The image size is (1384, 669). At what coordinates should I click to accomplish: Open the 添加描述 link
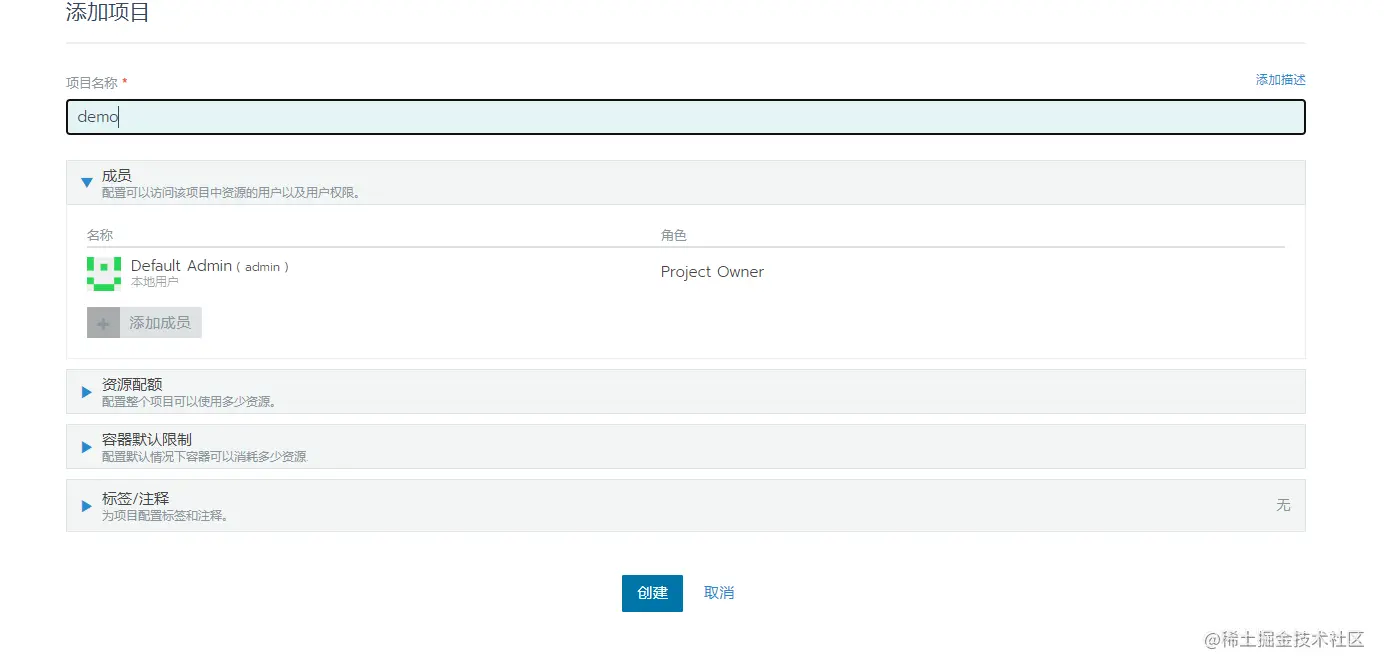pos(1281,80)
